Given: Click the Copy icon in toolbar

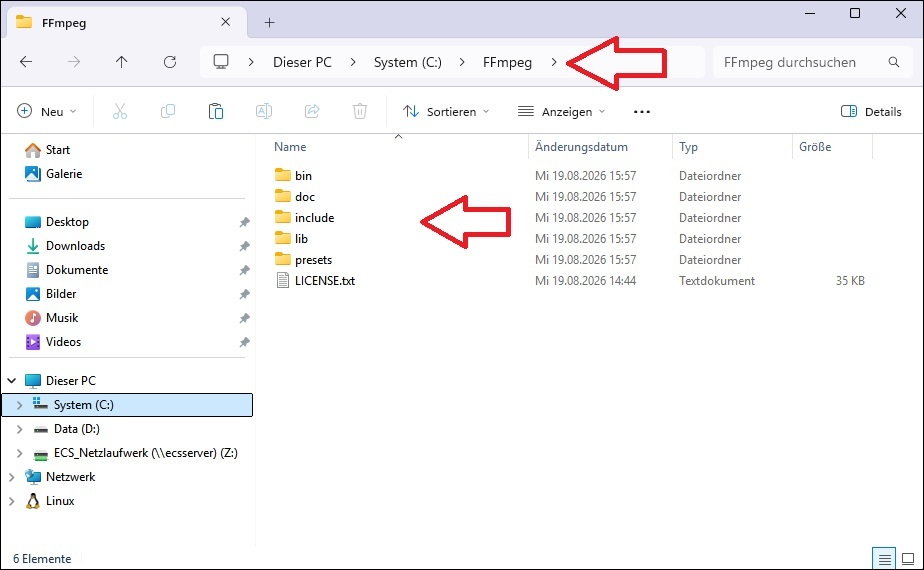Looking at the screenshot, I should [x=168, y=111].
